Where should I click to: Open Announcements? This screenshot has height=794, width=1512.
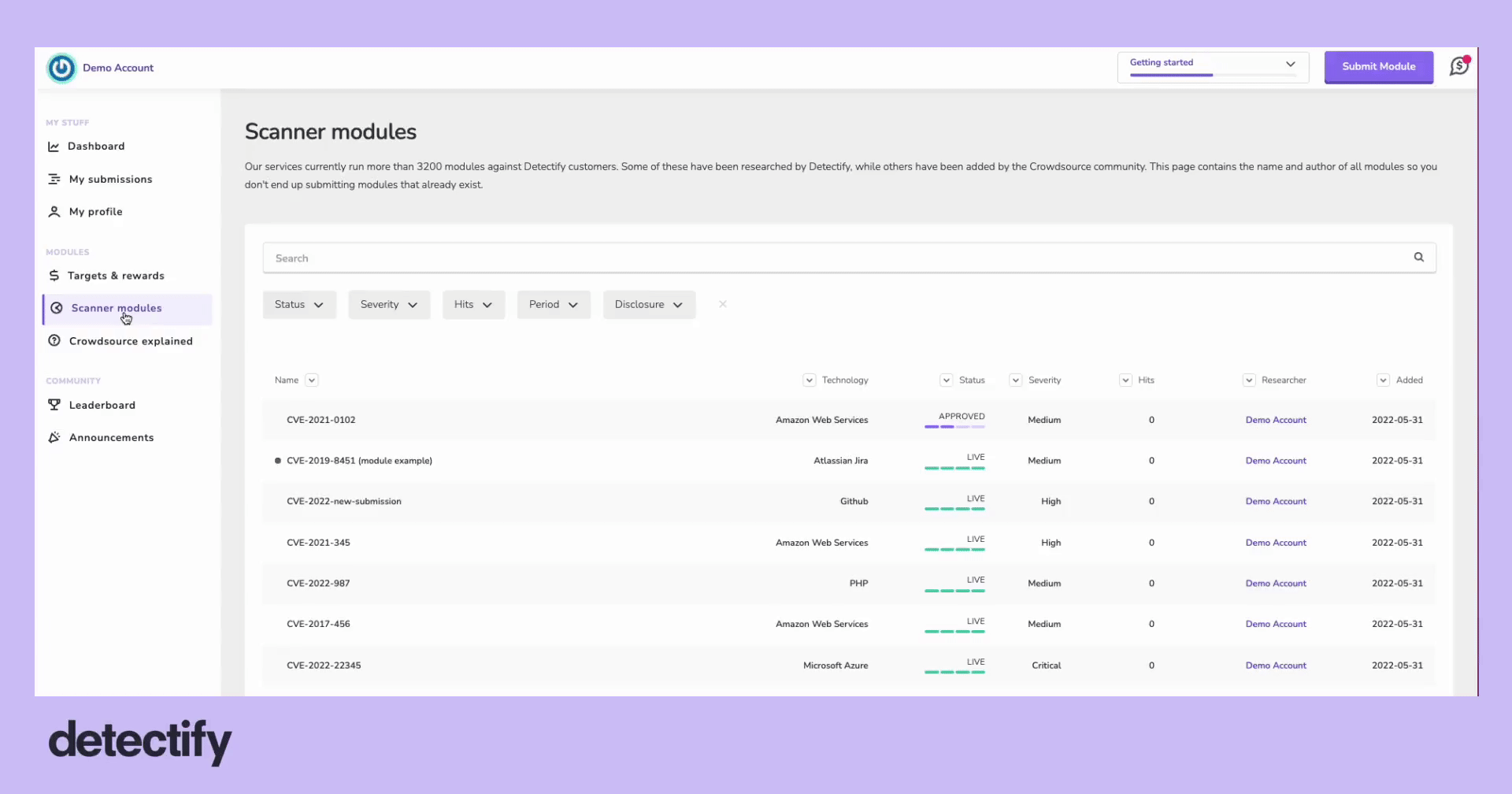click(x=111, y=437)
